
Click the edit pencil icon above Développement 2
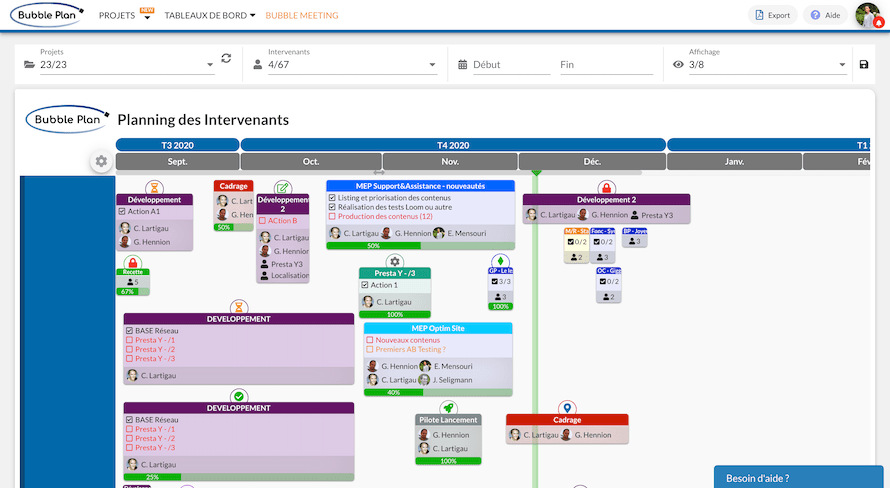pos(283,188)
